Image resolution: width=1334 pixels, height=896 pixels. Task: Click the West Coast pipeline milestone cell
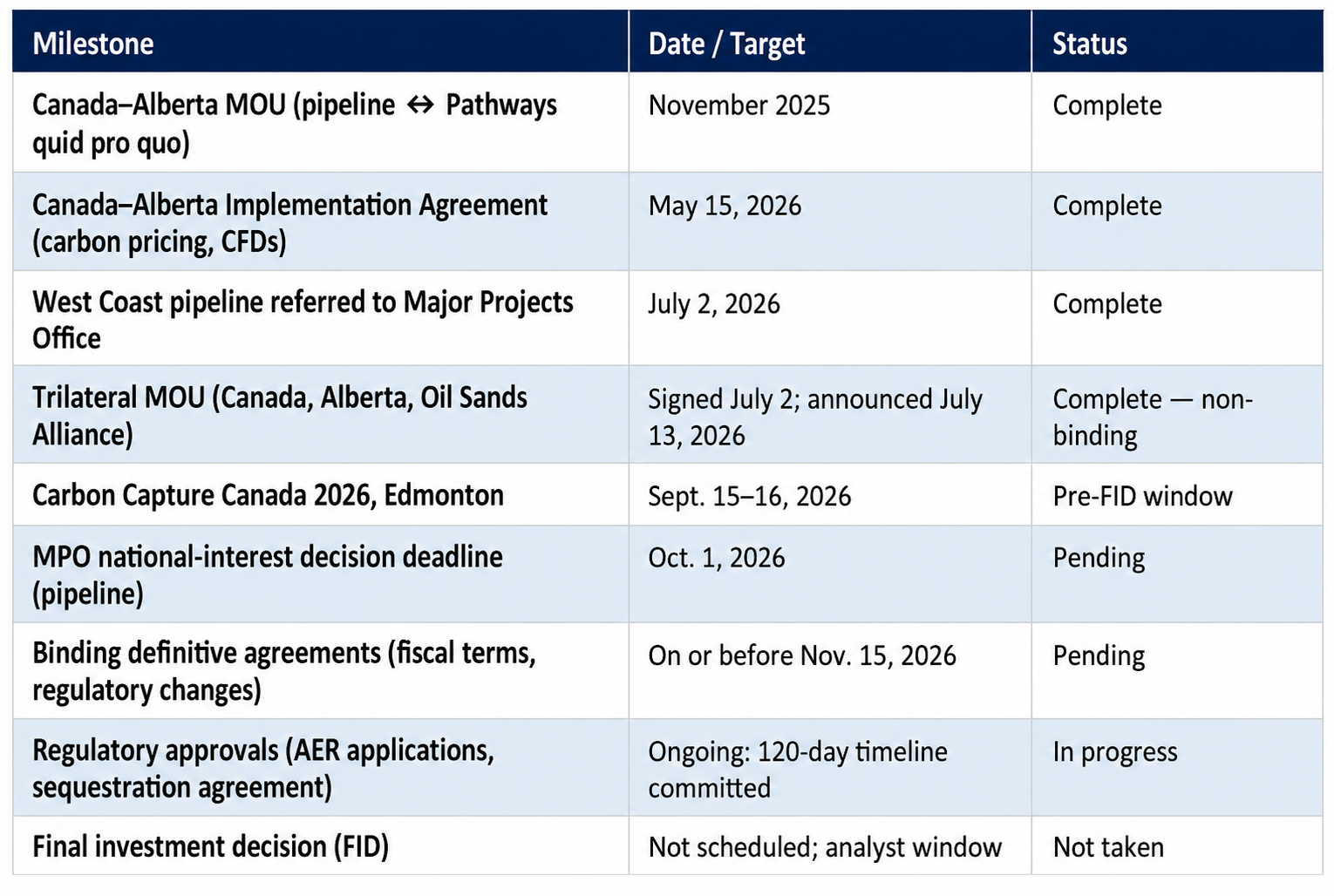point(320,318)
